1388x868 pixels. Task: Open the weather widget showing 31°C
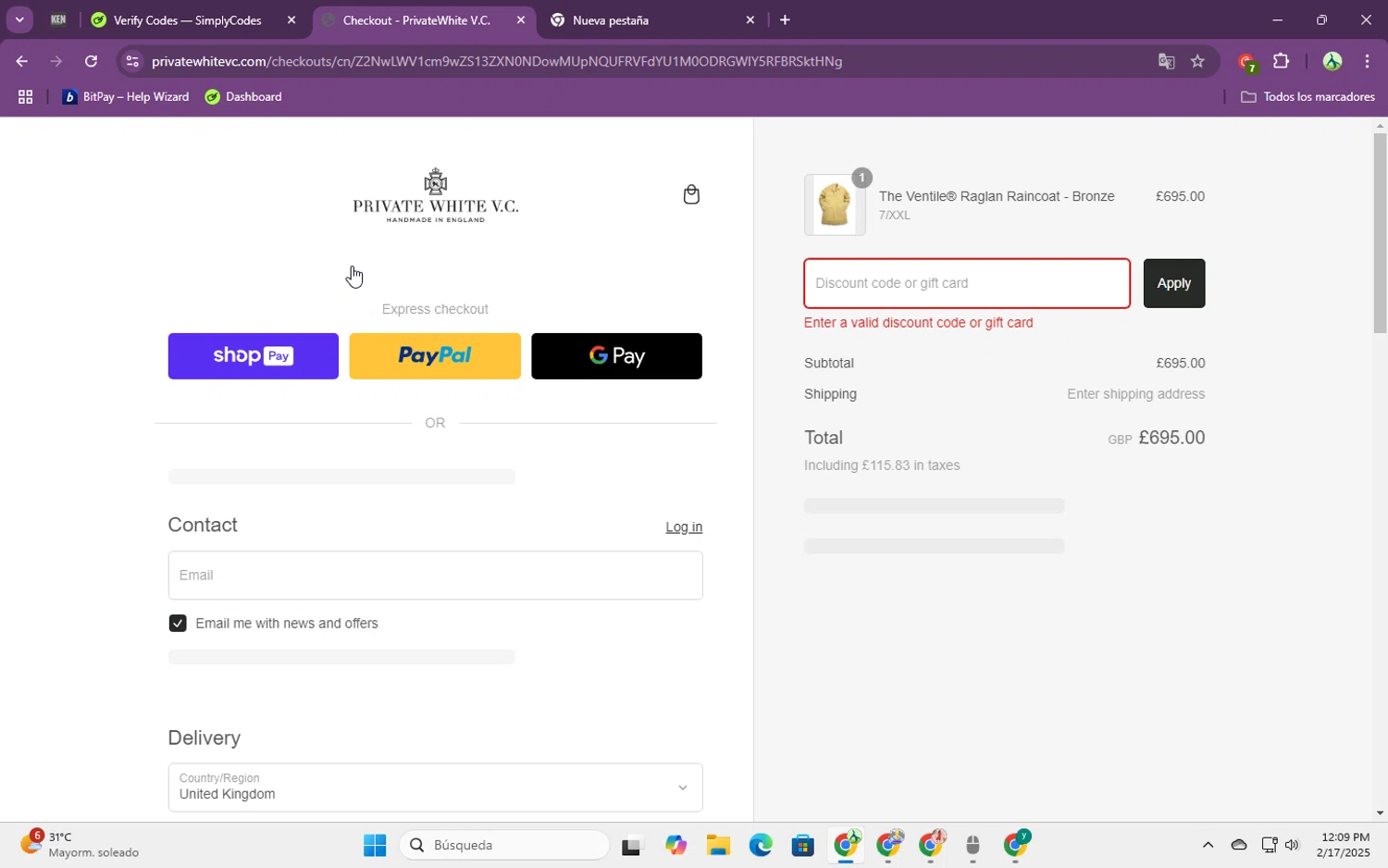tap(80, 845)
